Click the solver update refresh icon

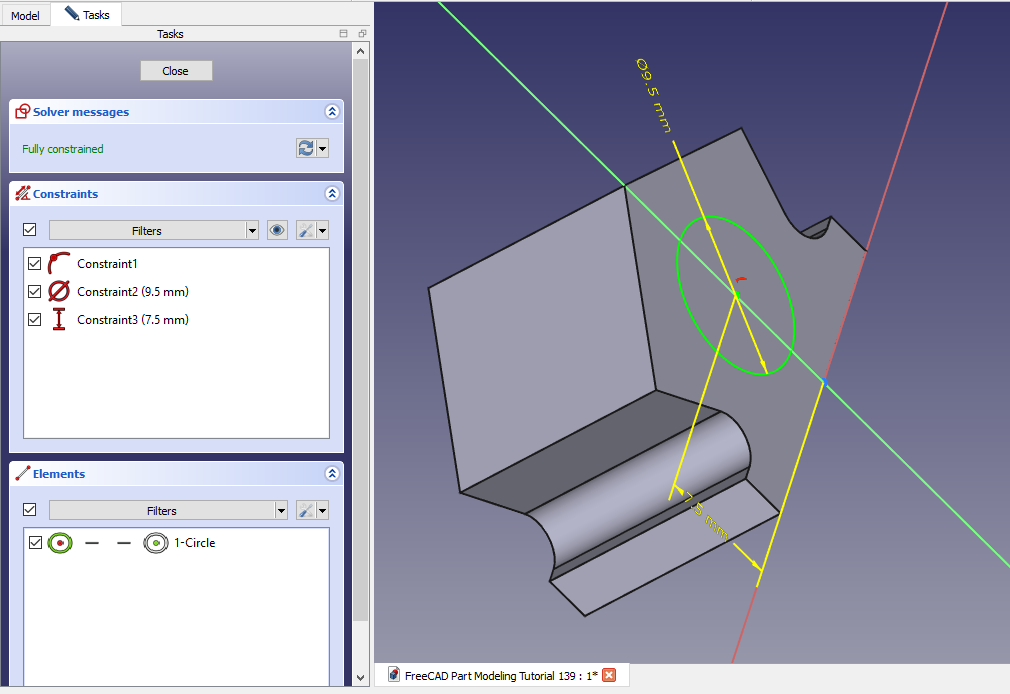(306, 148)
